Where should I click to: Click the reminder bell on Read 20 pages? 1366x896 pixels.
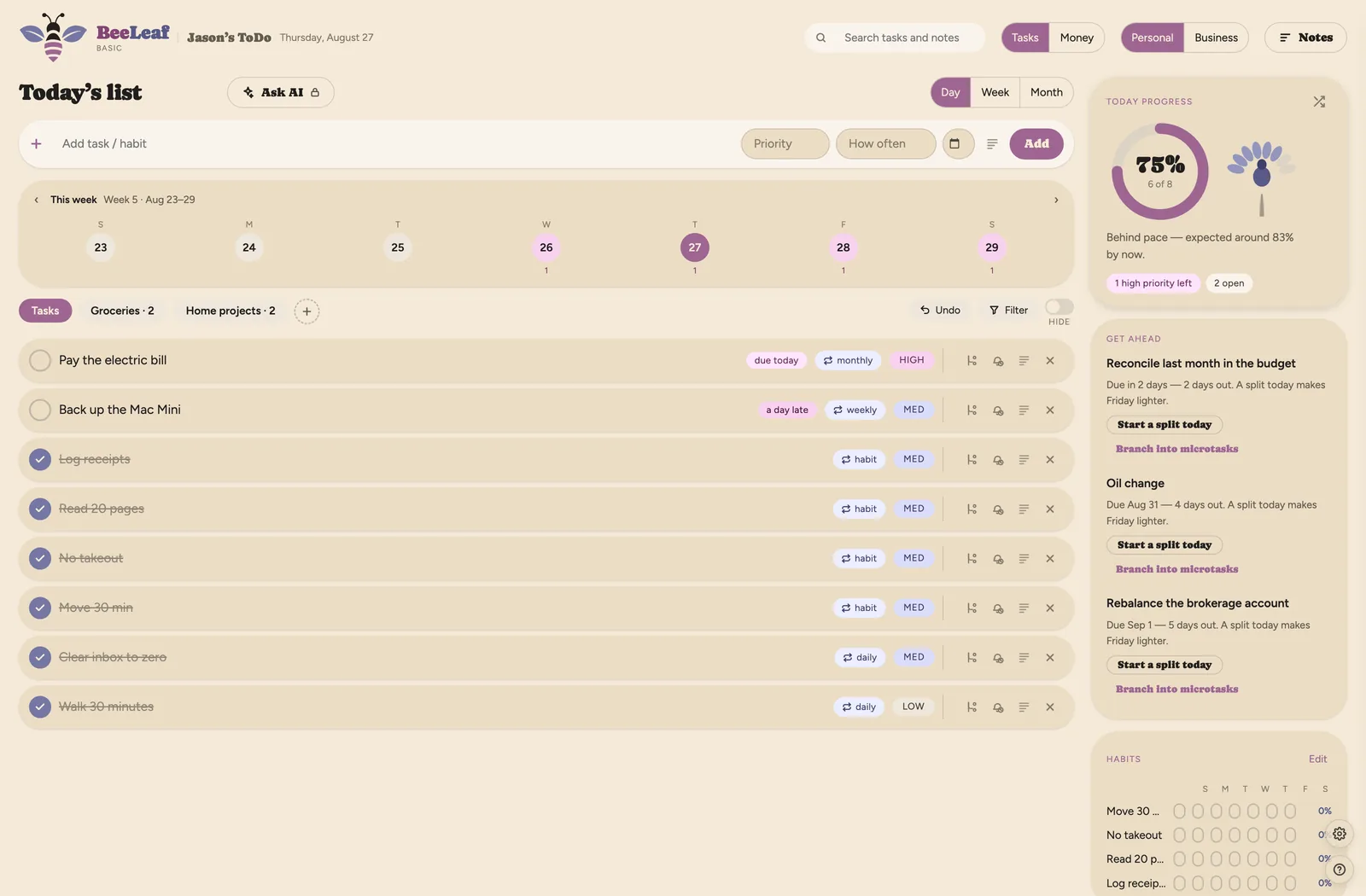click(998, 509)
